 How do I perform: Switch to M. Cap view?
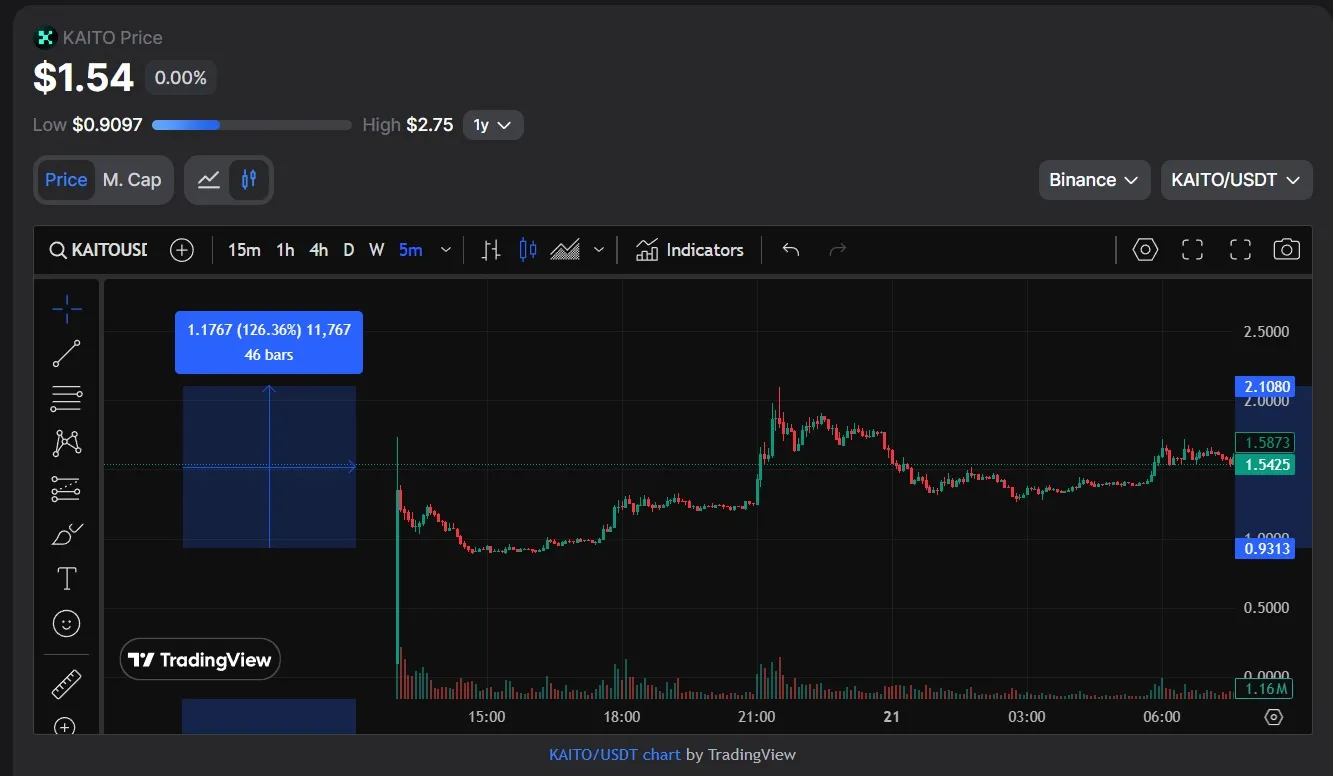(132, 180)
